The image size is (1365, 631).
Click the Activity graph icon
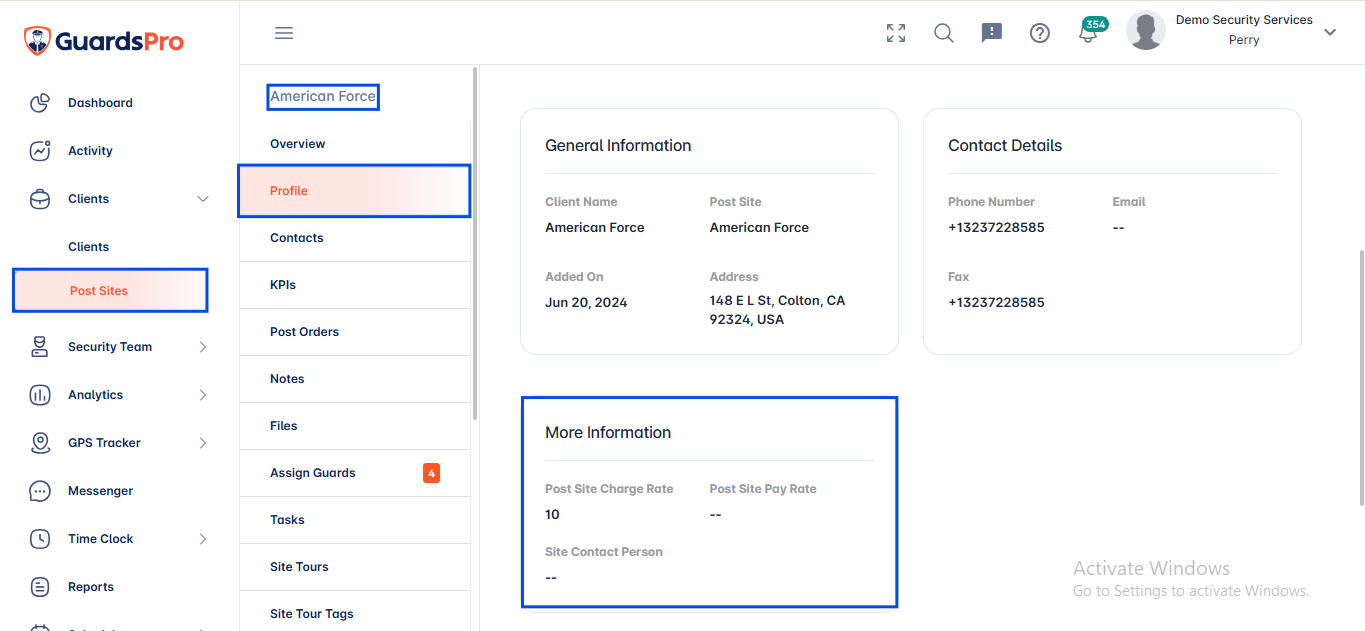40,151
